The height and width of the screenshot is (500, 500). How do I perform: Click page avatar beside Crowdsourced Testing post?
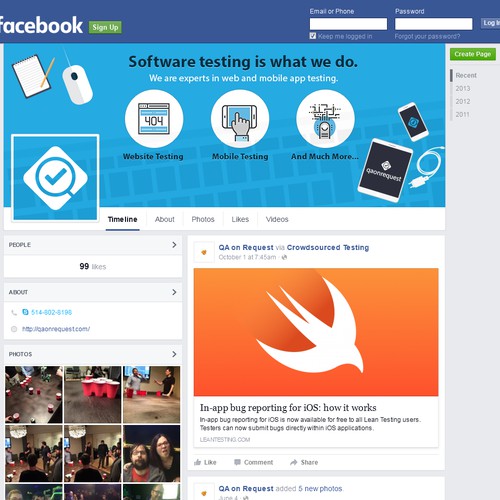click(x=204, y=252)
